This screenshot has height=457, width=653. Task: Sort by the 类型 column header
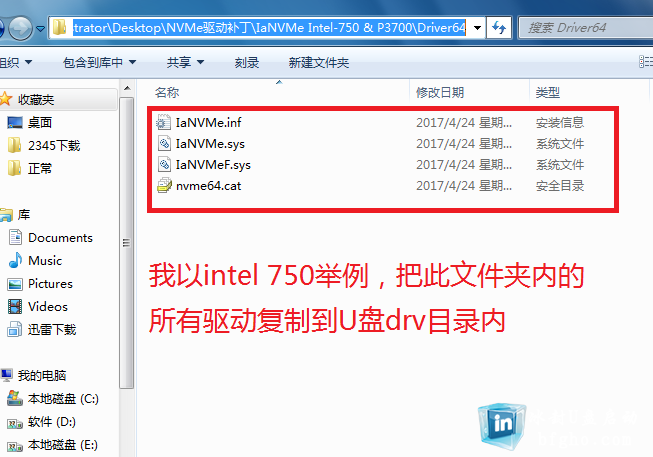[x=548, y=92]
